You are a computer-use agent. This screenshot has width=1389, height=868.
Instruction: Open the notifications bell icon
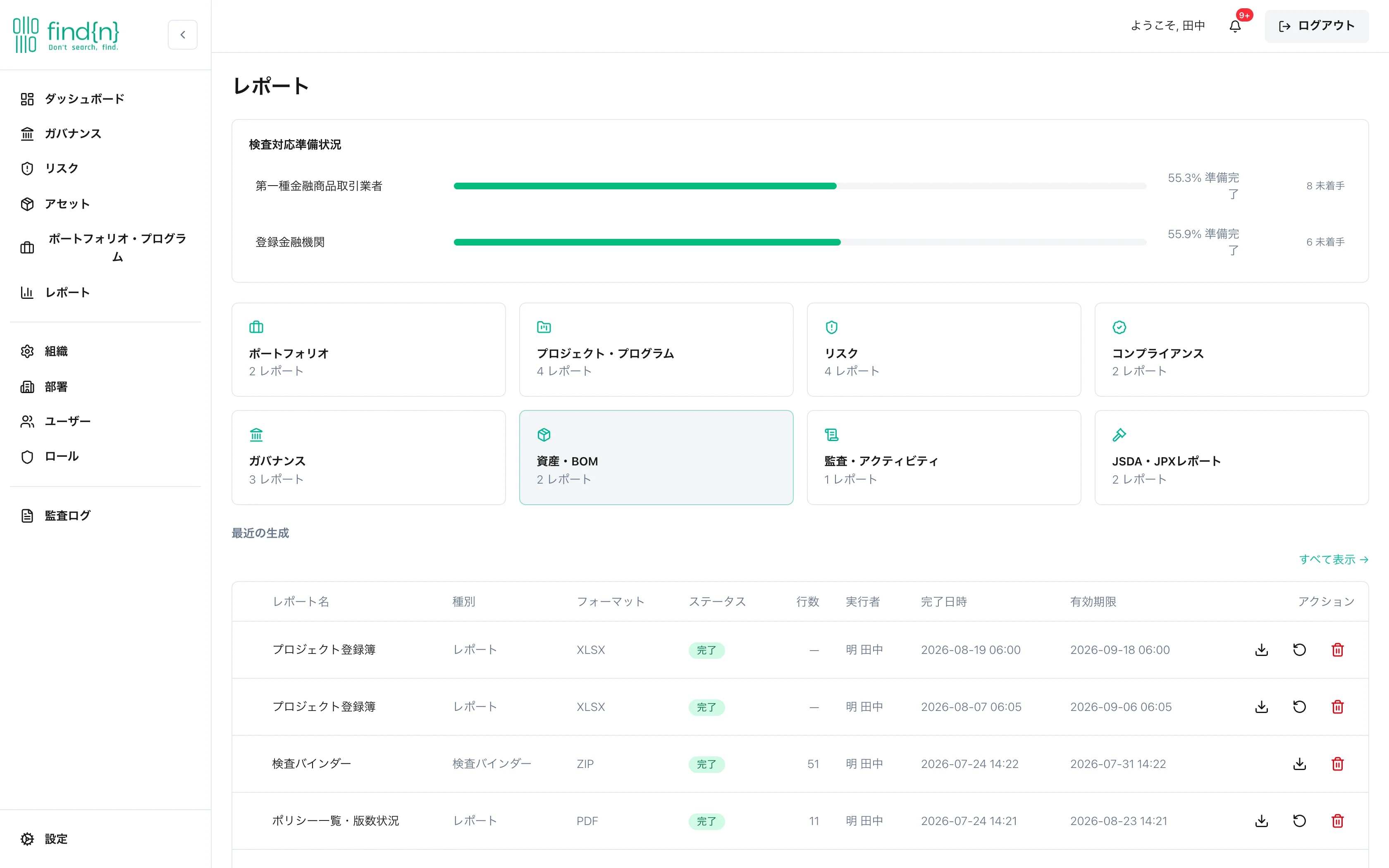(1235, 26)
